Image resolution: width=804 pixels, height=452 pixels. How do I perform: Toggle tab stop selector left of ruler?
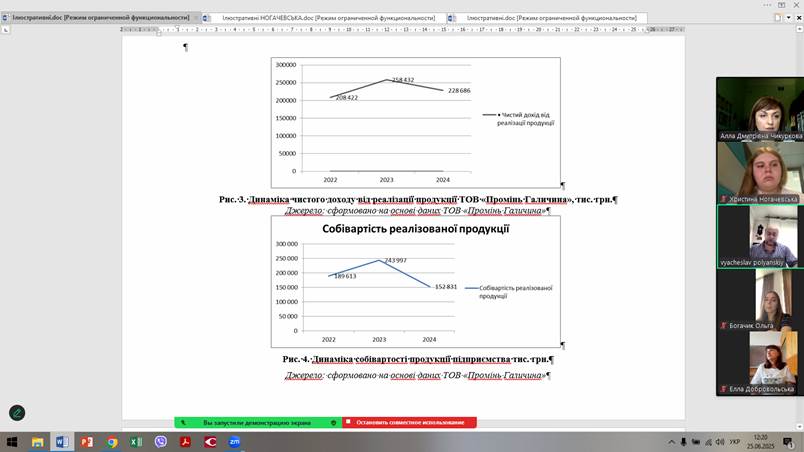(6, 30)
